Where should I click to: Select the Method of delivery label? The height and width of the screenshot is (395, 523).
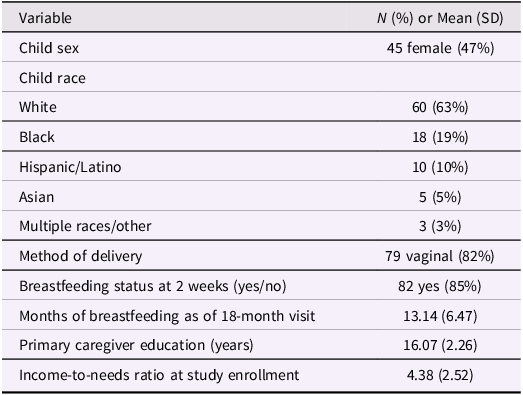click(80, 256)
